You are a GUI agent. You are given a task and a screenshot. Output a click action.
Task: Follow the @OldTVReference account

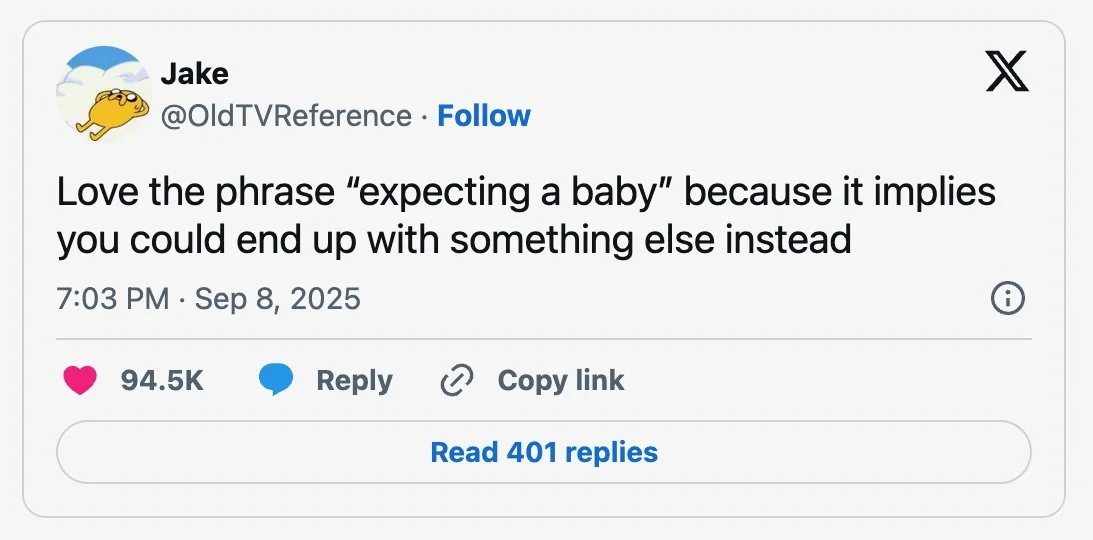484,116
